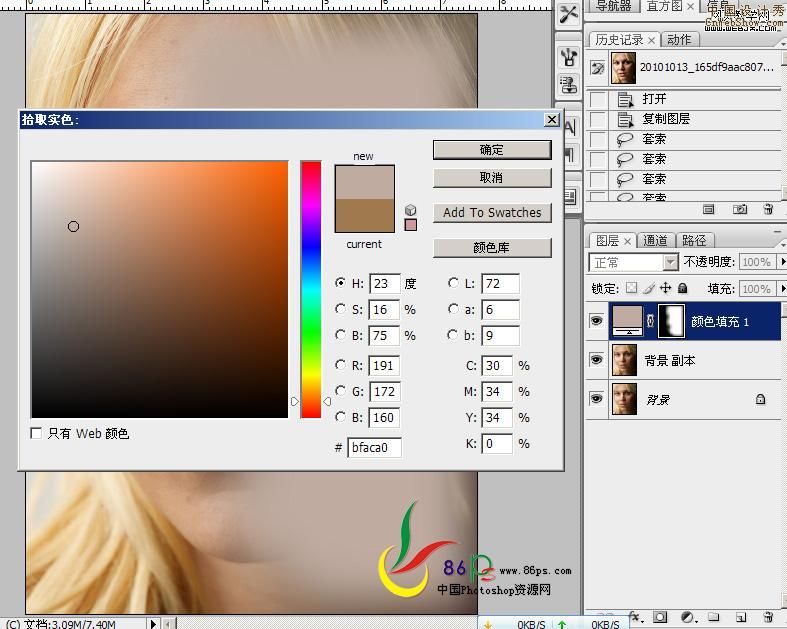The image size is (787, 629).
Task: Open the Layers panel flyout menu arrow
Action: point(783,244)
